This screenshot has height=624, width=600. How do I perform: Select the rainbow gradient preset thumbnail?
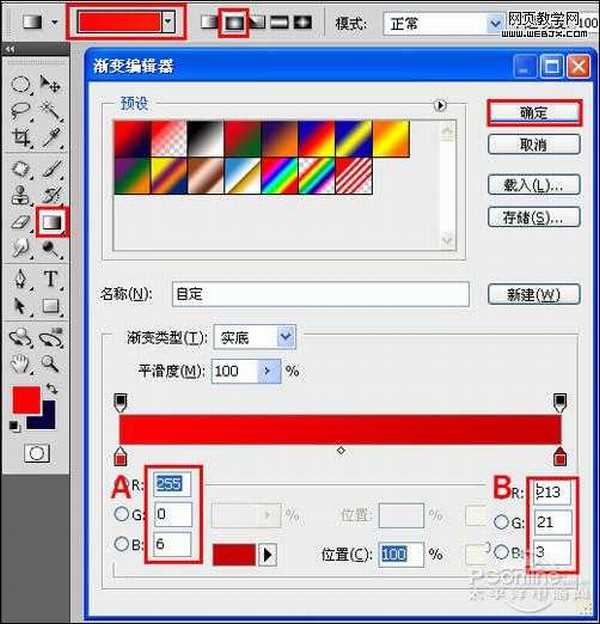(279, 174)
